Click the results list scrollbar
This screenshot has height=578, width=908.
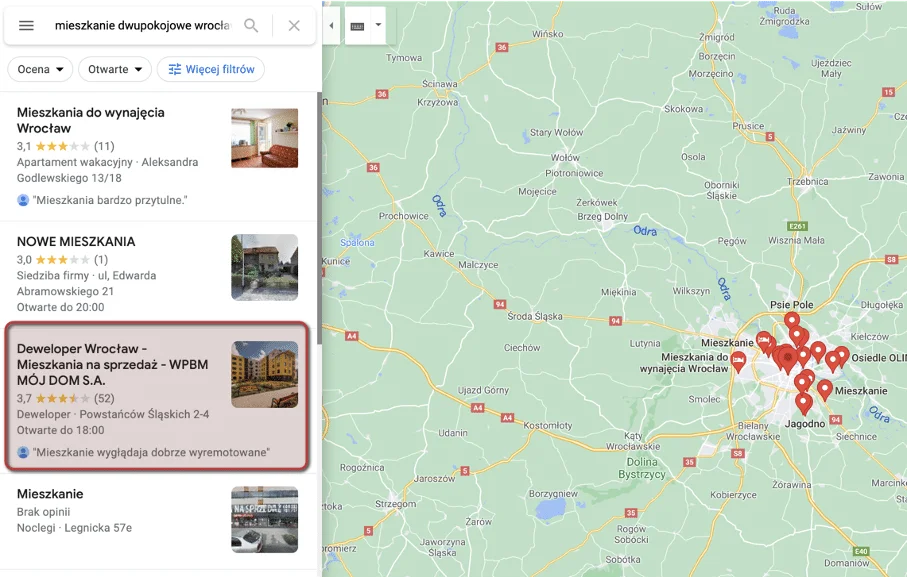319,220
